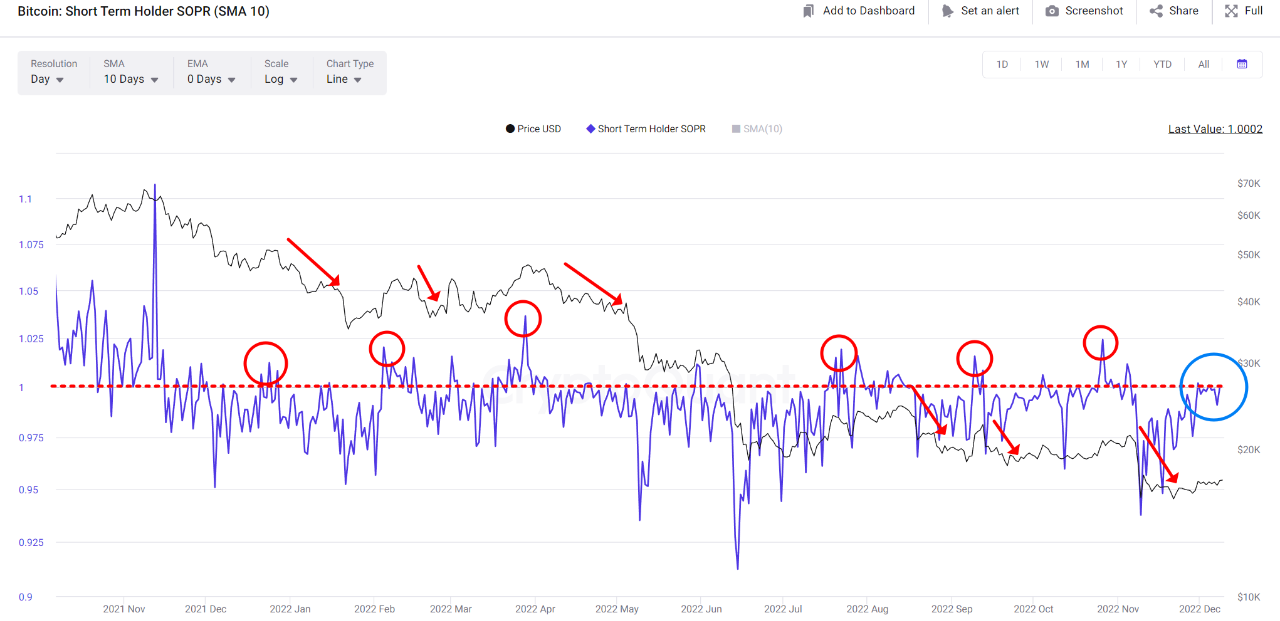Select the 1M time range tab
The image size is (1280, 621).
pyautogui.click(x=1081, y=64)
